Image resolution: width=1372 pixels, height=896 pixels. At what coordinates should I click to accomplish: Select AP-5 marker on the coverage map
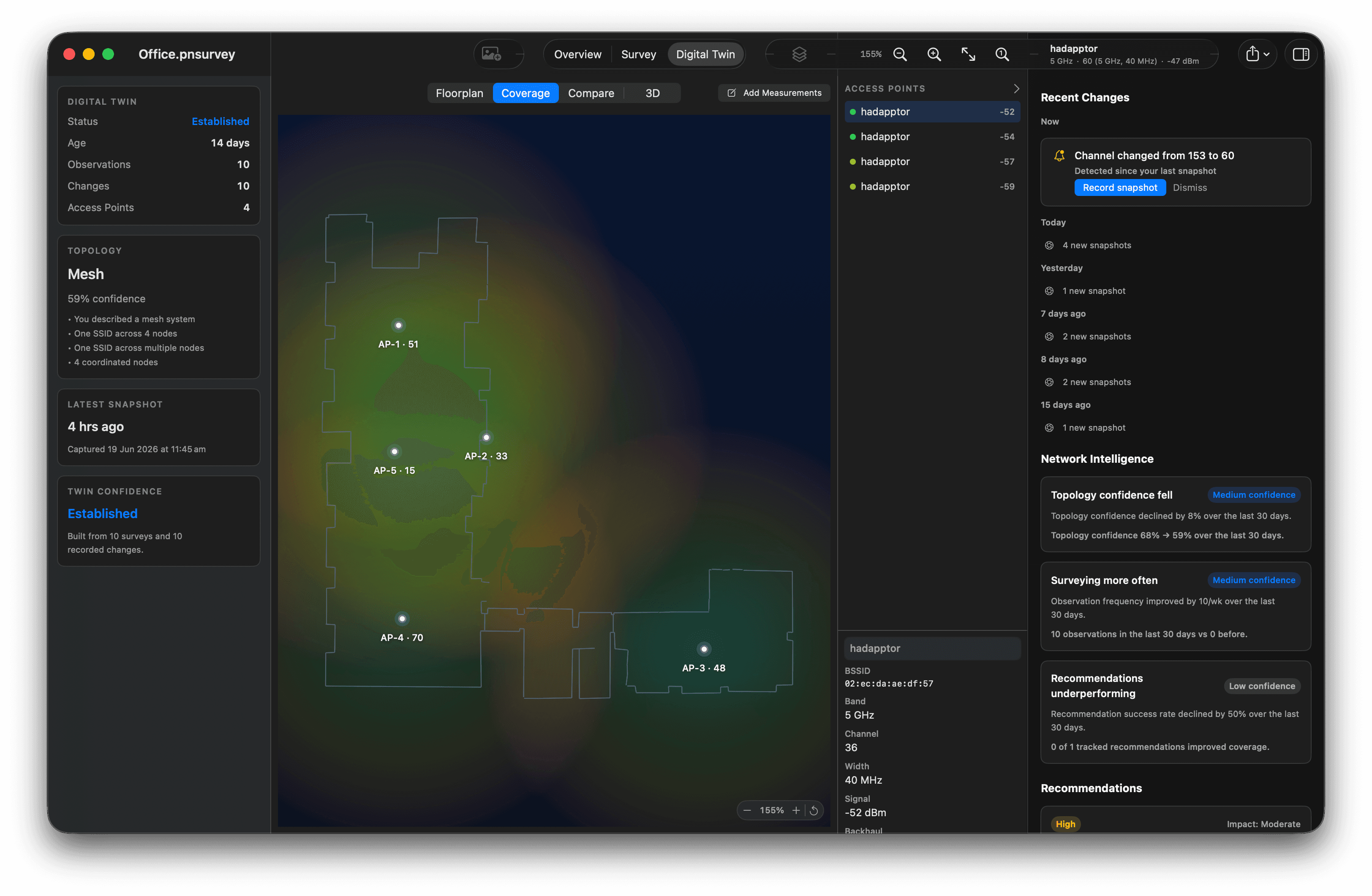pyautogui.click(x=394, y=452)
